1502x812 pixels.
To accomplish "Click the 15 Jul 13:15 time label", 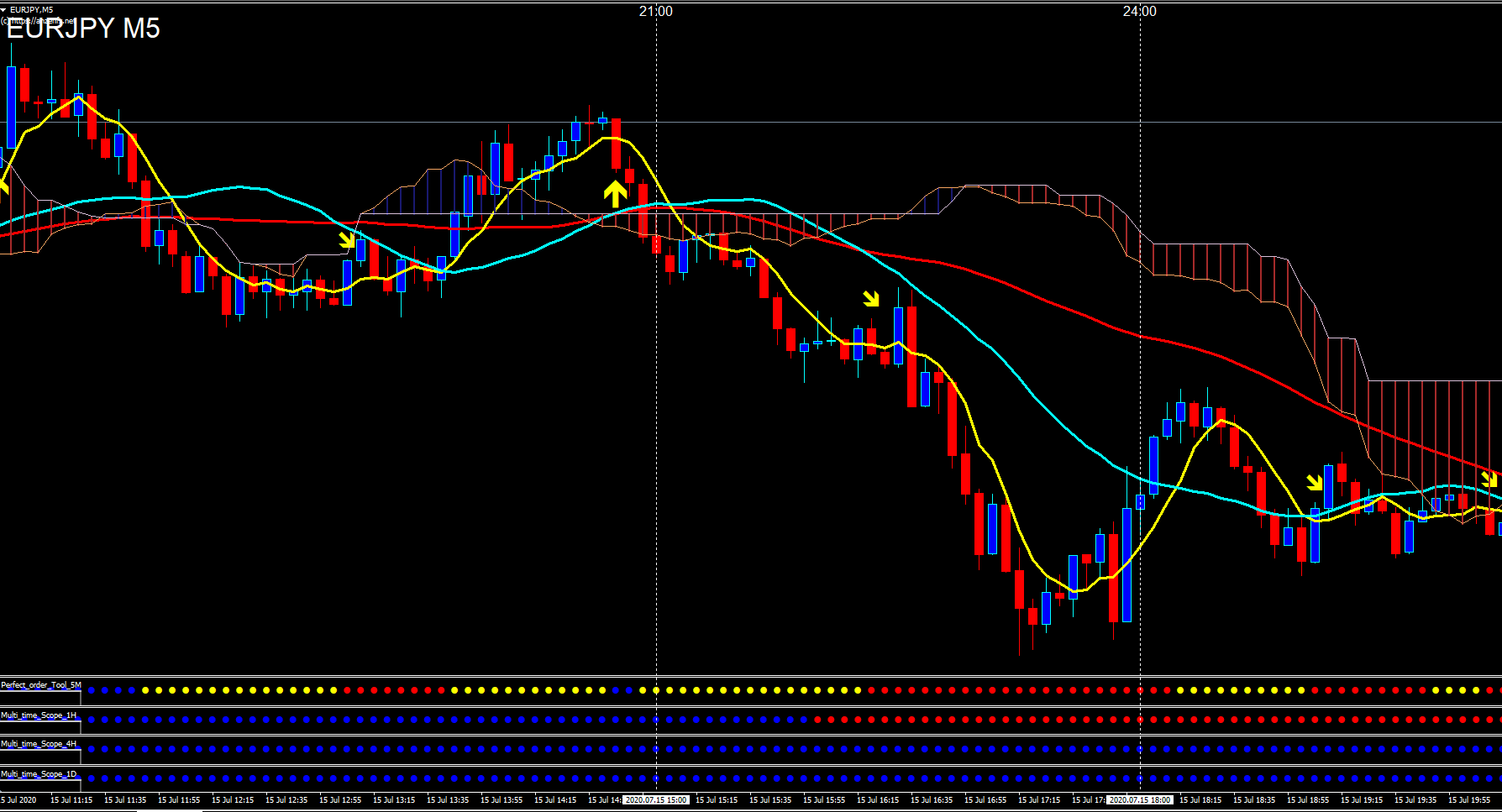I will point(394,800).
